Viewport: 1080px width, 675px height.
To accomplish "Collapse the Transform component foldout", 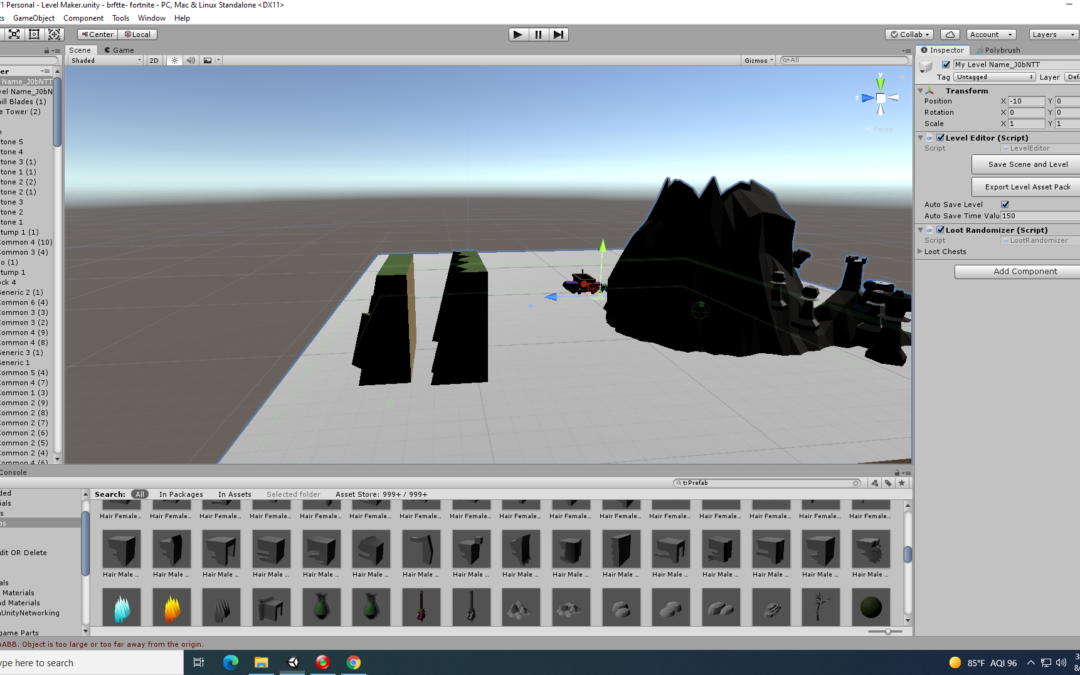I will (x=921, y=91).
